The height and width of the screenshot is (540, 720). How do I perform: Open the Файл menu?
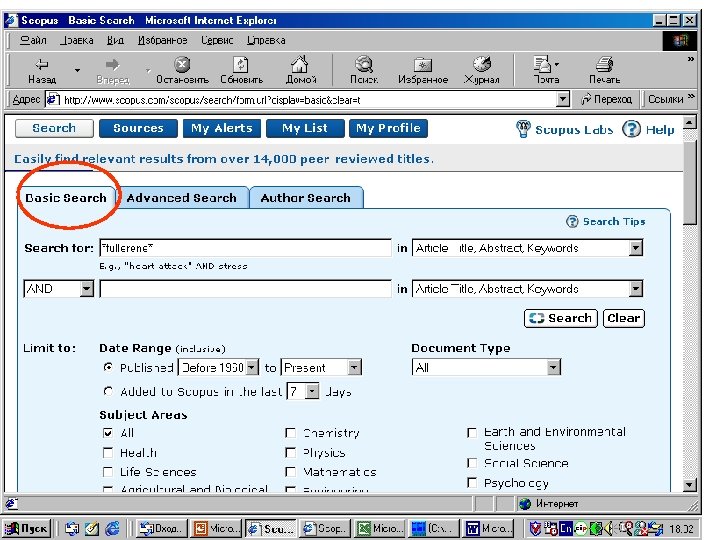point(33,40)
